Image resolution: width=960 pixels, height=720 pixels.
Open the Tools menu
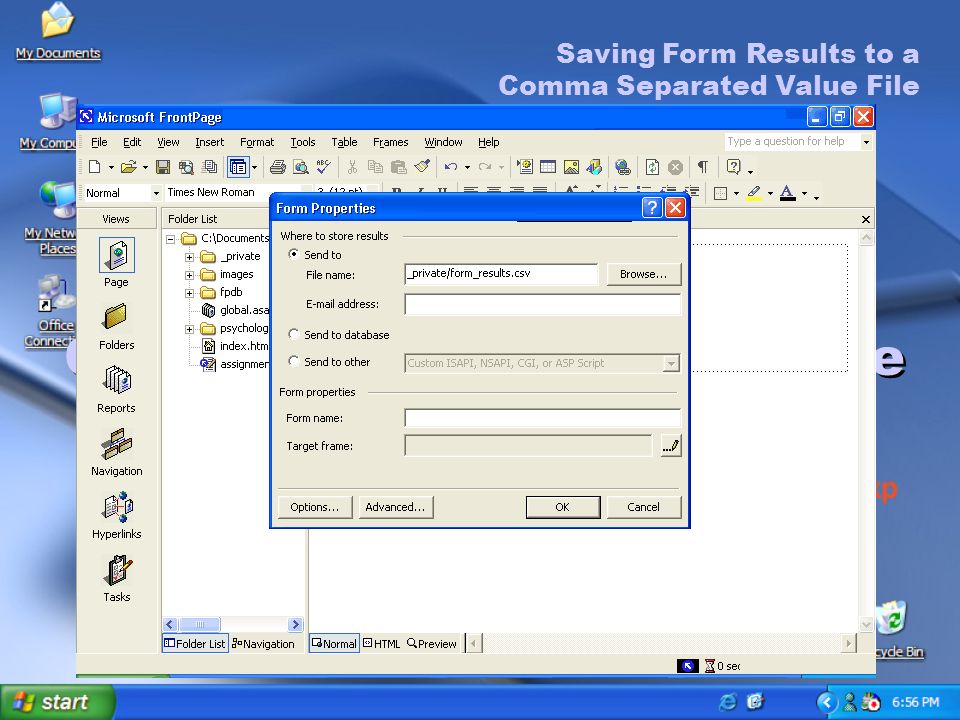pyautogui.click(x=302, y=142)
